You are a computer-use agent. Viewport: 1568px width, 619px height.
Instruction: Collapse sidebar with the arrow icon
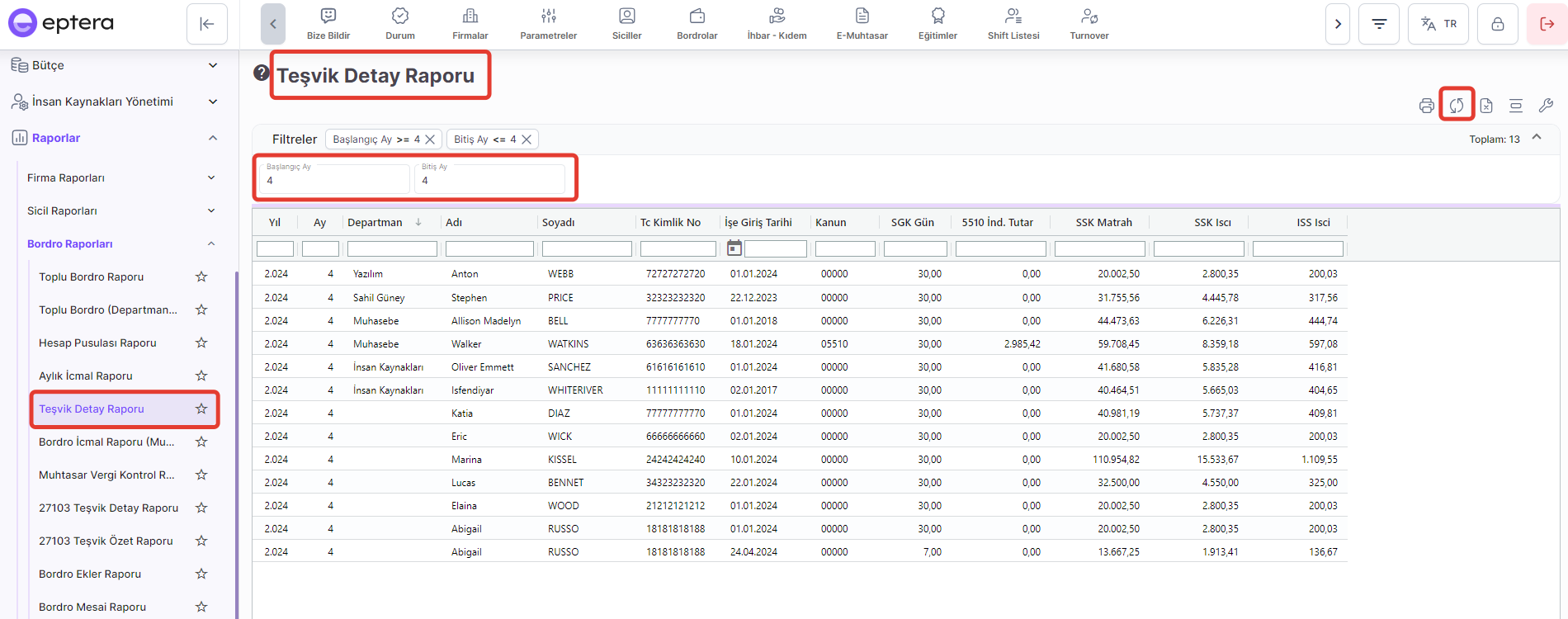pyautogui.click(x=207, y=24)
